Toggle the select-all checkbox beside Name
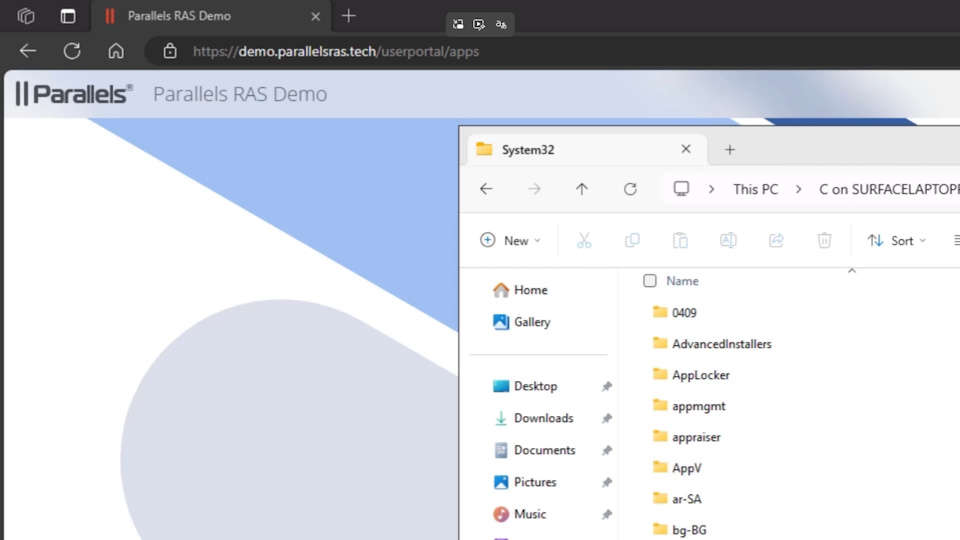This screenshot has height=540, width=960. tap(650, 280)
